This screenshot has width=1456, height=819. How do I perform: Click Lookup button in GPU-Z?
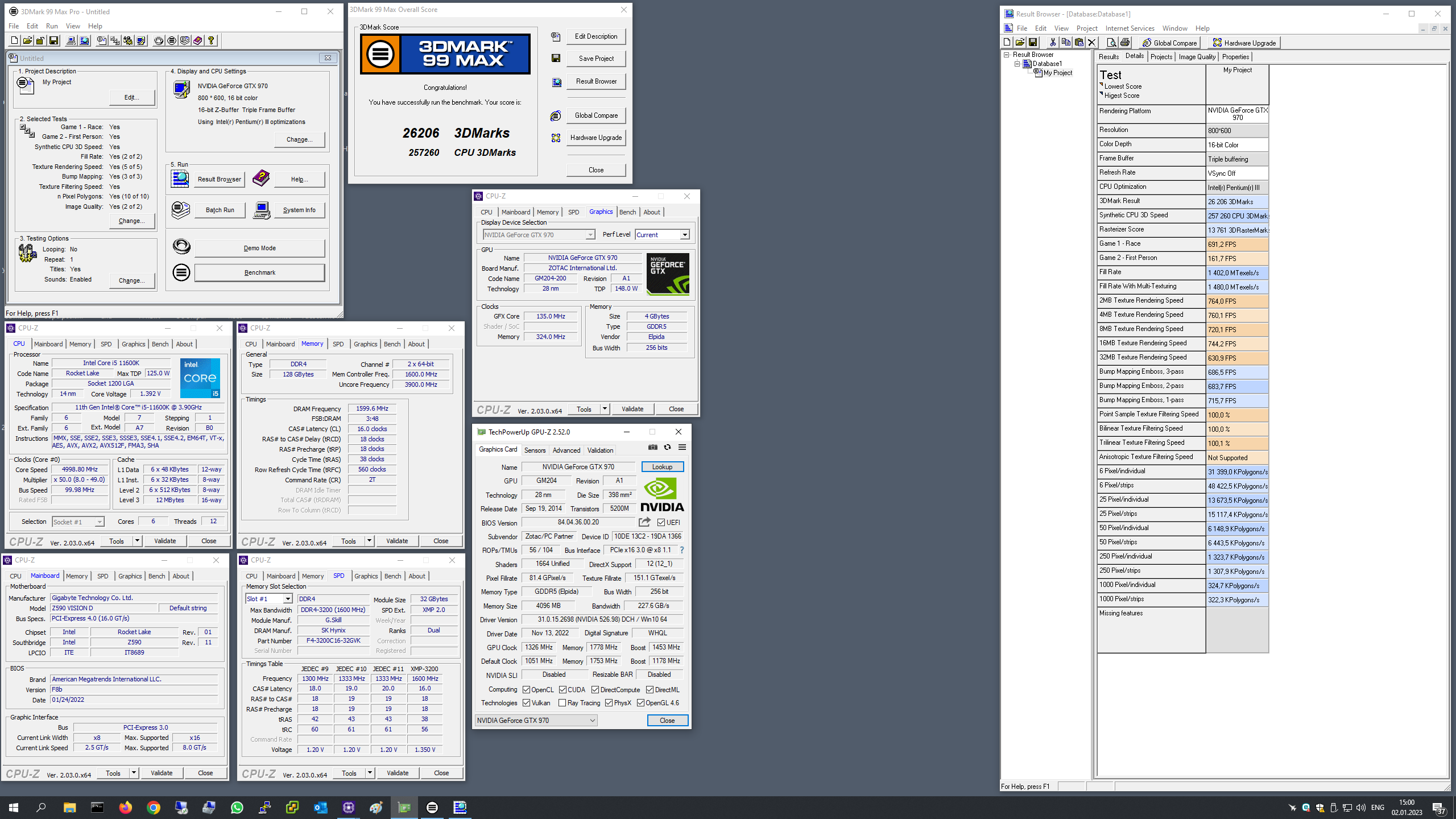(662, 467)
